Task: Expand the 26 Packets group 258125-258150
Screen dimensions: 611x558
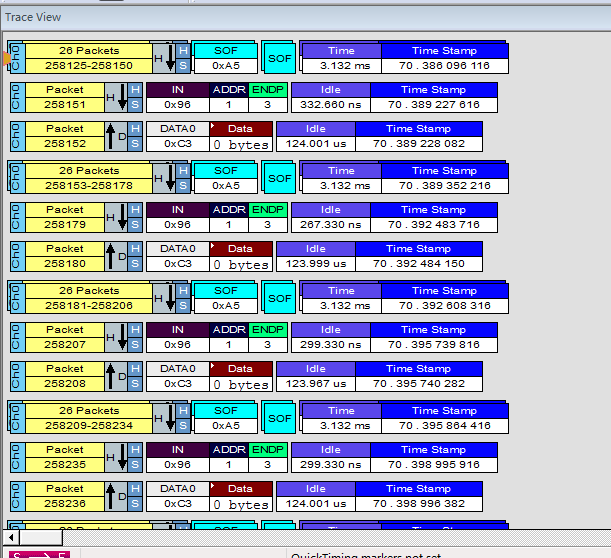Action: [x=88, y=58]
